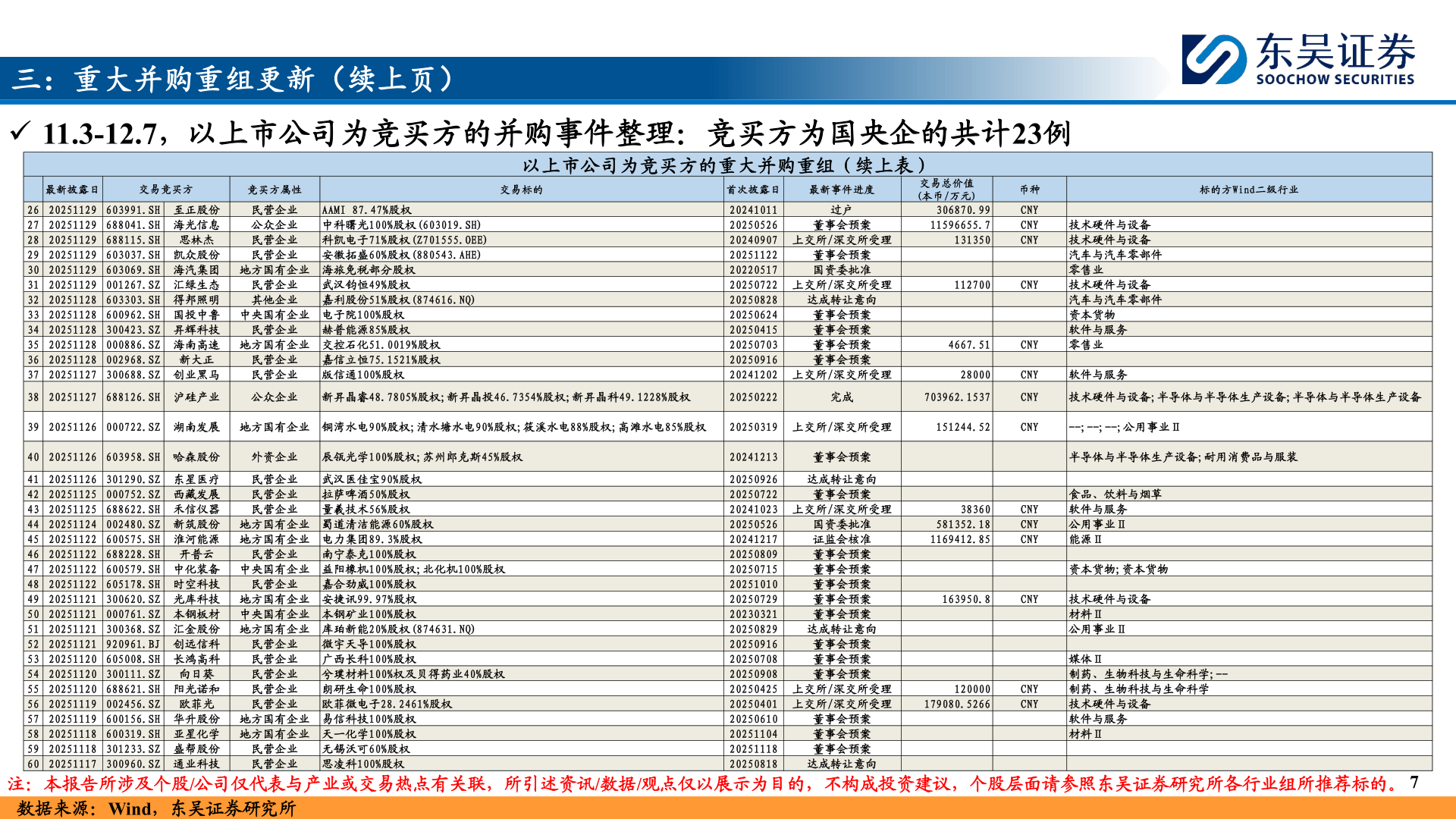This screenshot has height=819, width=1456.
Task: Click the stock code 603991.SH
Action: pos(133,210)
